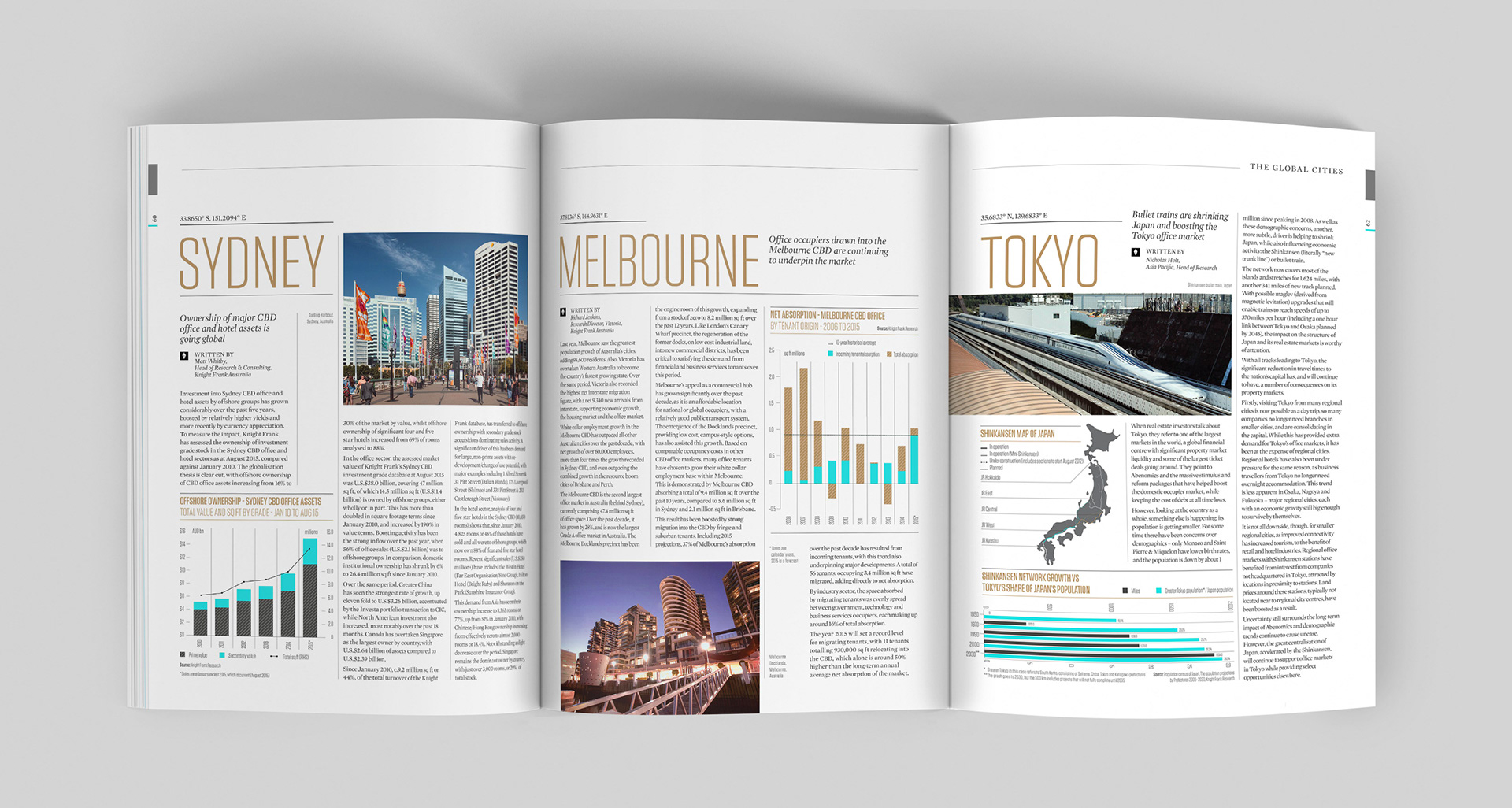Click coordinates '35.6833° N, 139.6833° E'

pyautogui.click(x=1014, y=216)
